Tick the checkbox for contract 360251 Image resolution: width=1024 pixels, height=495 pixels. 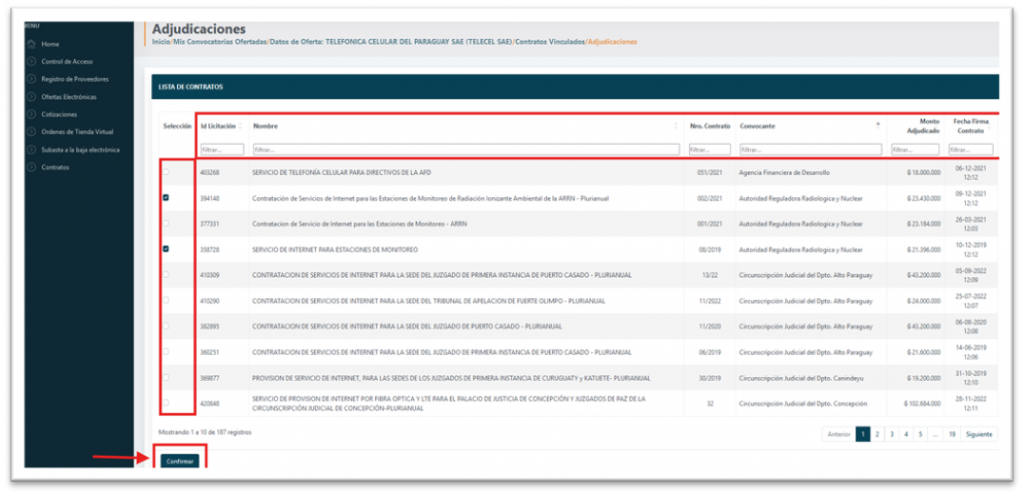pyautogui.click(x=166, y=351)
